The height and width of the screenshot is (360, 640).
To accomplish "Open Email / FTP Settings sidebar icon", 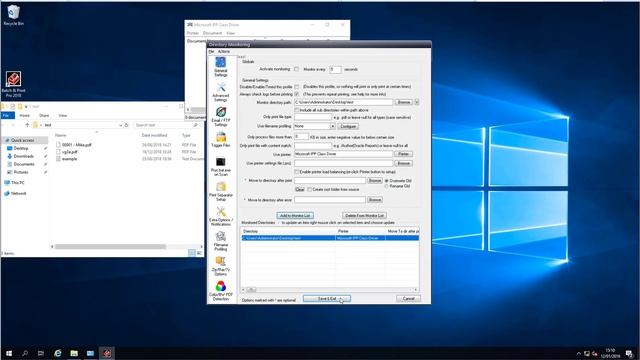I will 220,116.
